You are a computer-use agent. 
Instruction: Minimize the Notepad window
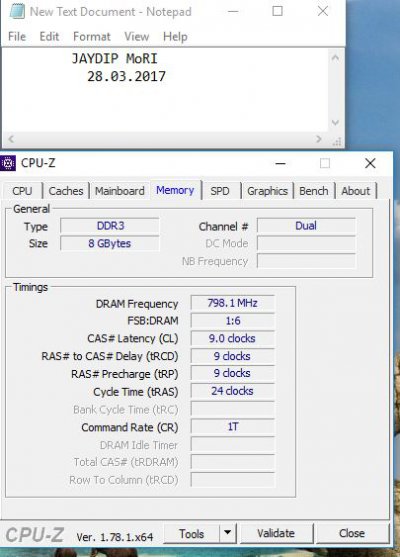[233, 11]
